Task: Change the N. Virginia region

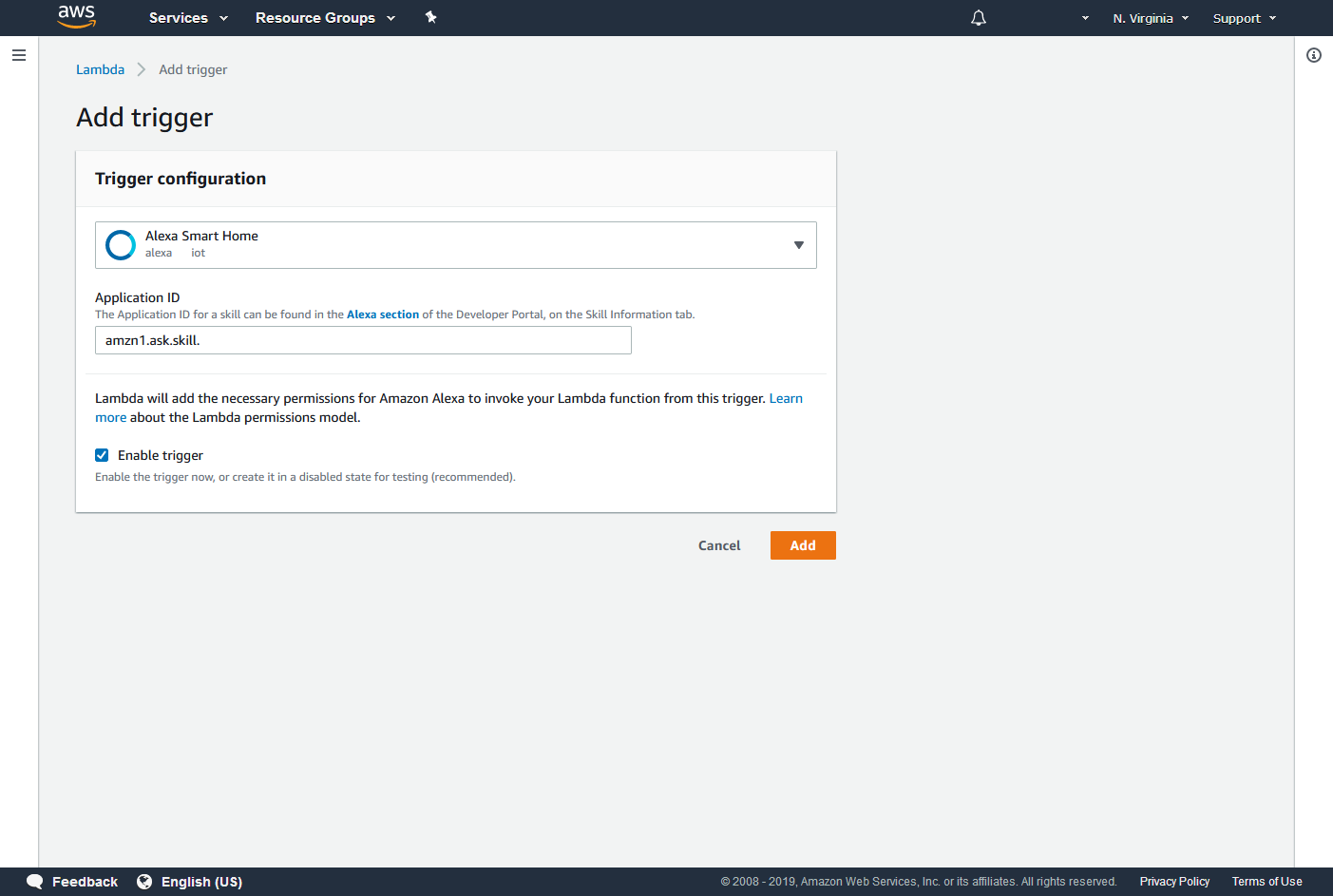Action: (1151, 18)
